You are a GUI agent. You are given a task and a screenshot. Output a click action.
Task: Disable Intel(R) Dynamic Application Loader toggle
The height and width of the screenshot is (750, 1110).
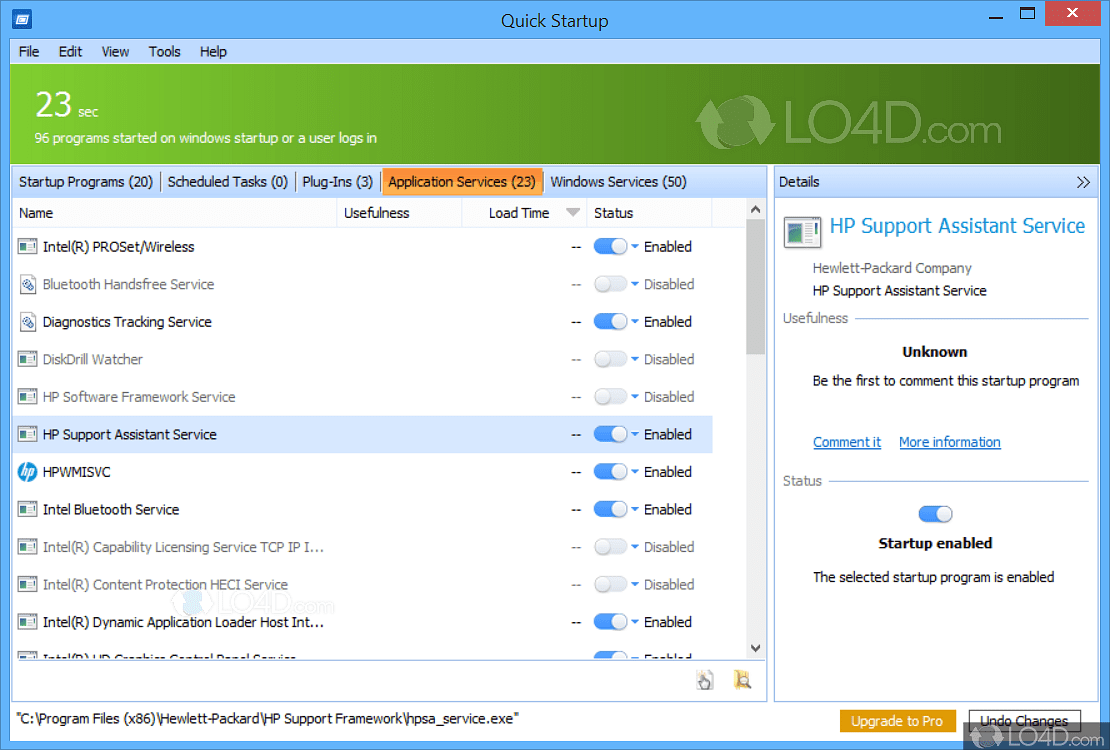(610, 622)
